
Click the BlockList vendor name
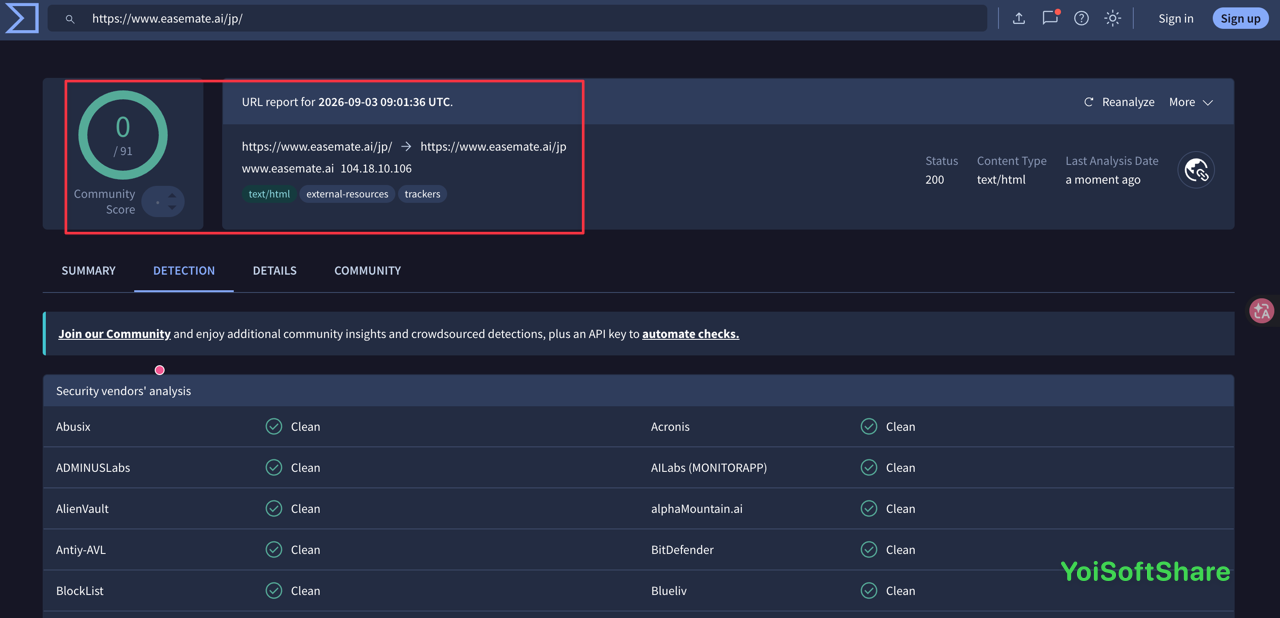(80, 590)
